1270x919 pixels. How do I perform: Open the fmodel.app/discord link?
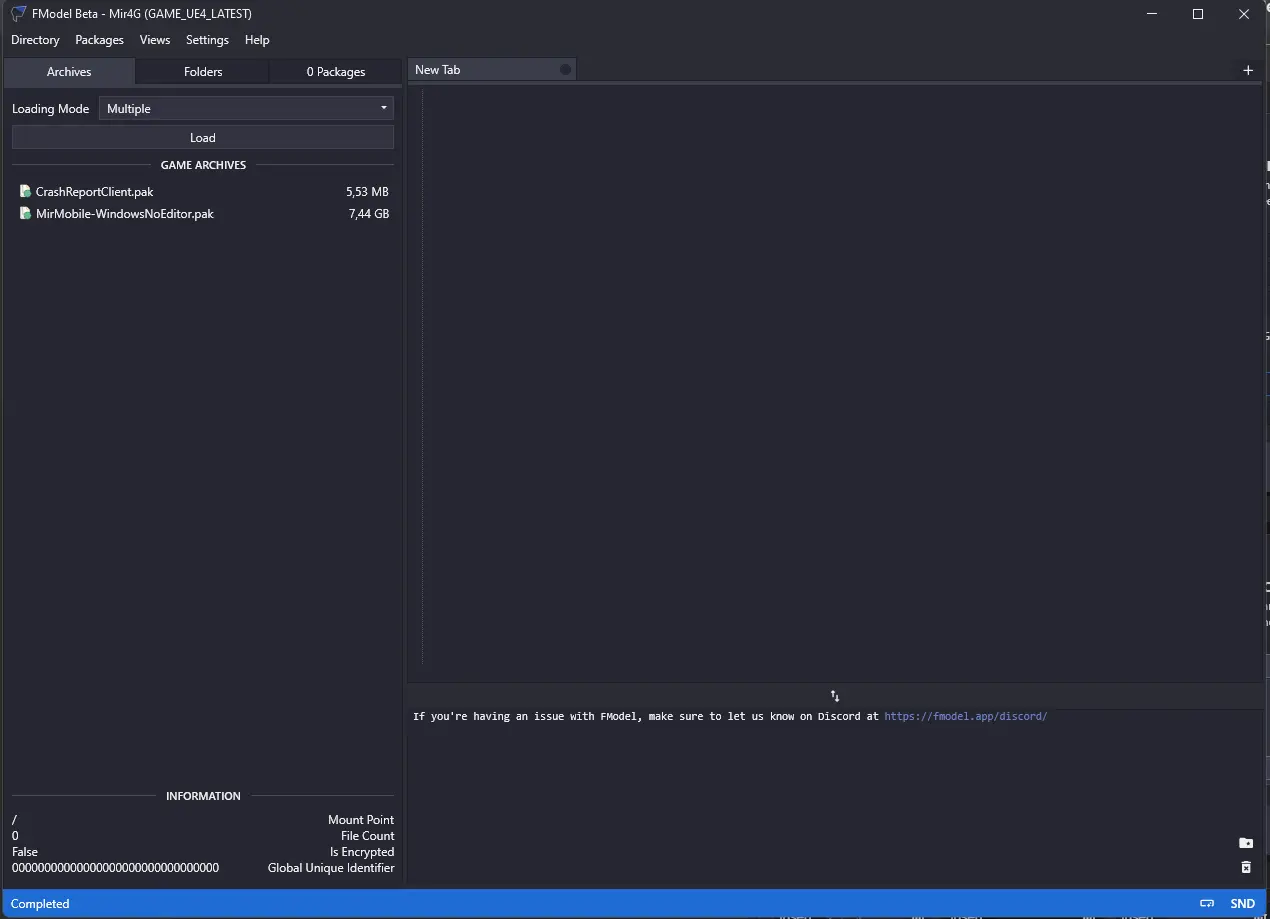point(965,717)
